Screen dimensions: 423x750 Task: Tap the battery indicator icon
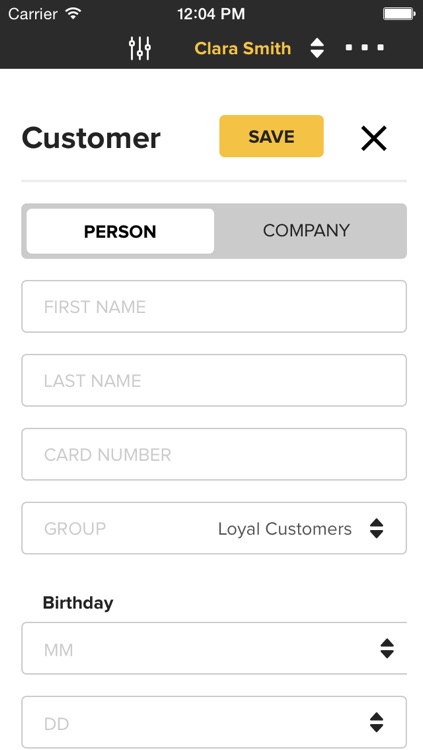[399, 13]
